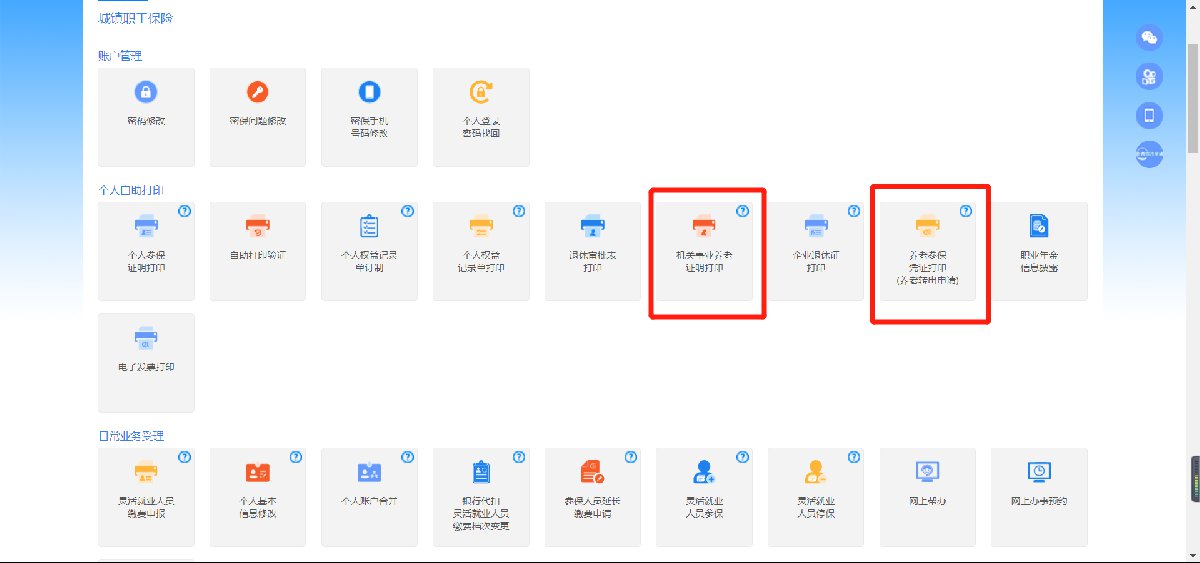1200x563 pixels.
Task: Click the 账户管理 section heading
Action: click(x=120, y=56)
